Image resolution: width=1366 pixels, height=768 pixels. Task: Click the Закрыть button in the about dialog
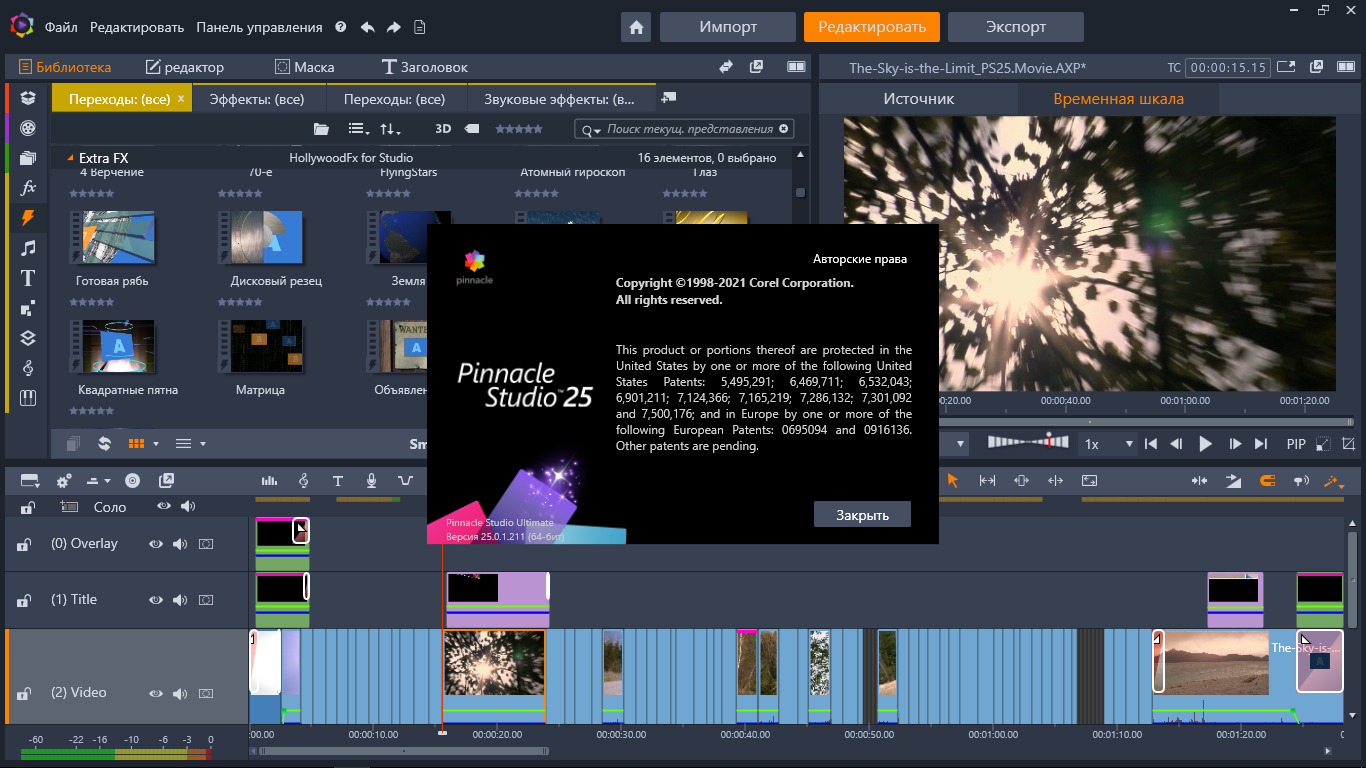click(x=862, y=515)
